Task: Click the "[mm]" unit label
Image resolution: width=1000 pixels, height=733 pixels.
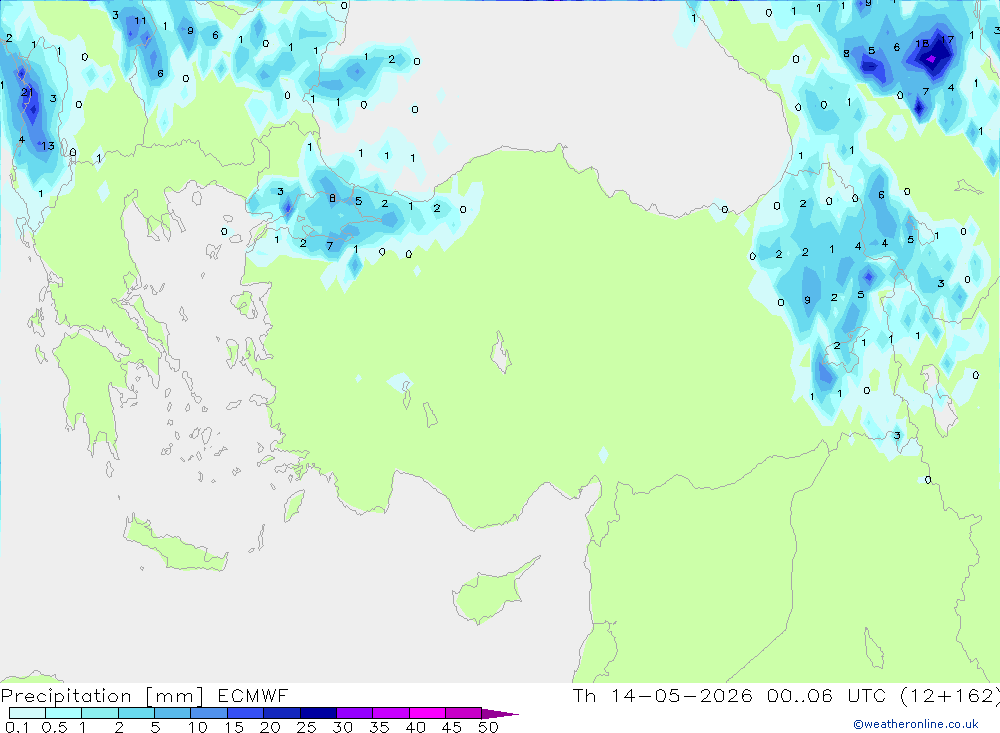Action: click(175, 696)
